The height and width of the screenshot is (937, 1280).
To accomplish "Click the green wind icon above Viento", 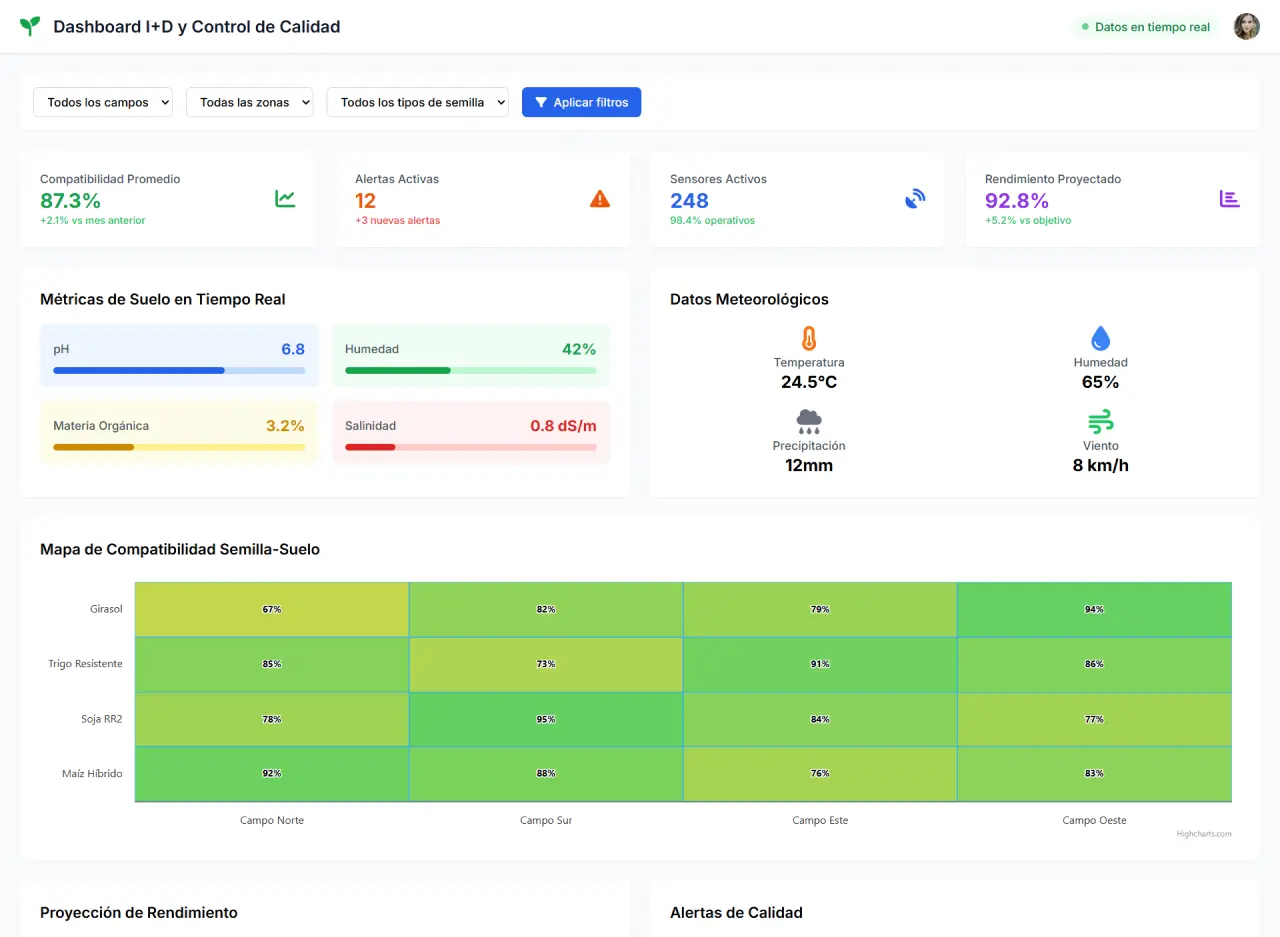I will pos(1101,421).
